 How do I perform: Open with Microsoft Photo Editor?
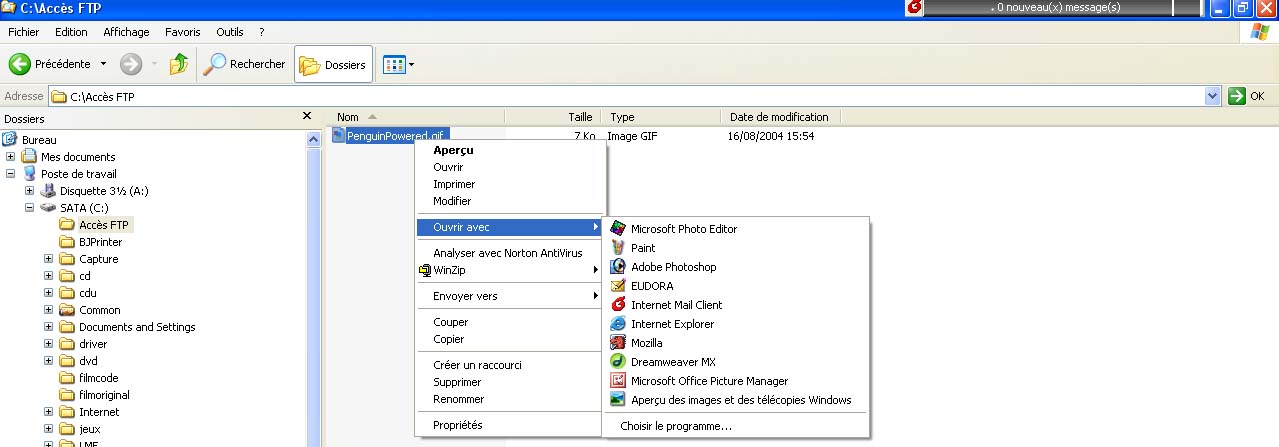[x=683, y=229]
